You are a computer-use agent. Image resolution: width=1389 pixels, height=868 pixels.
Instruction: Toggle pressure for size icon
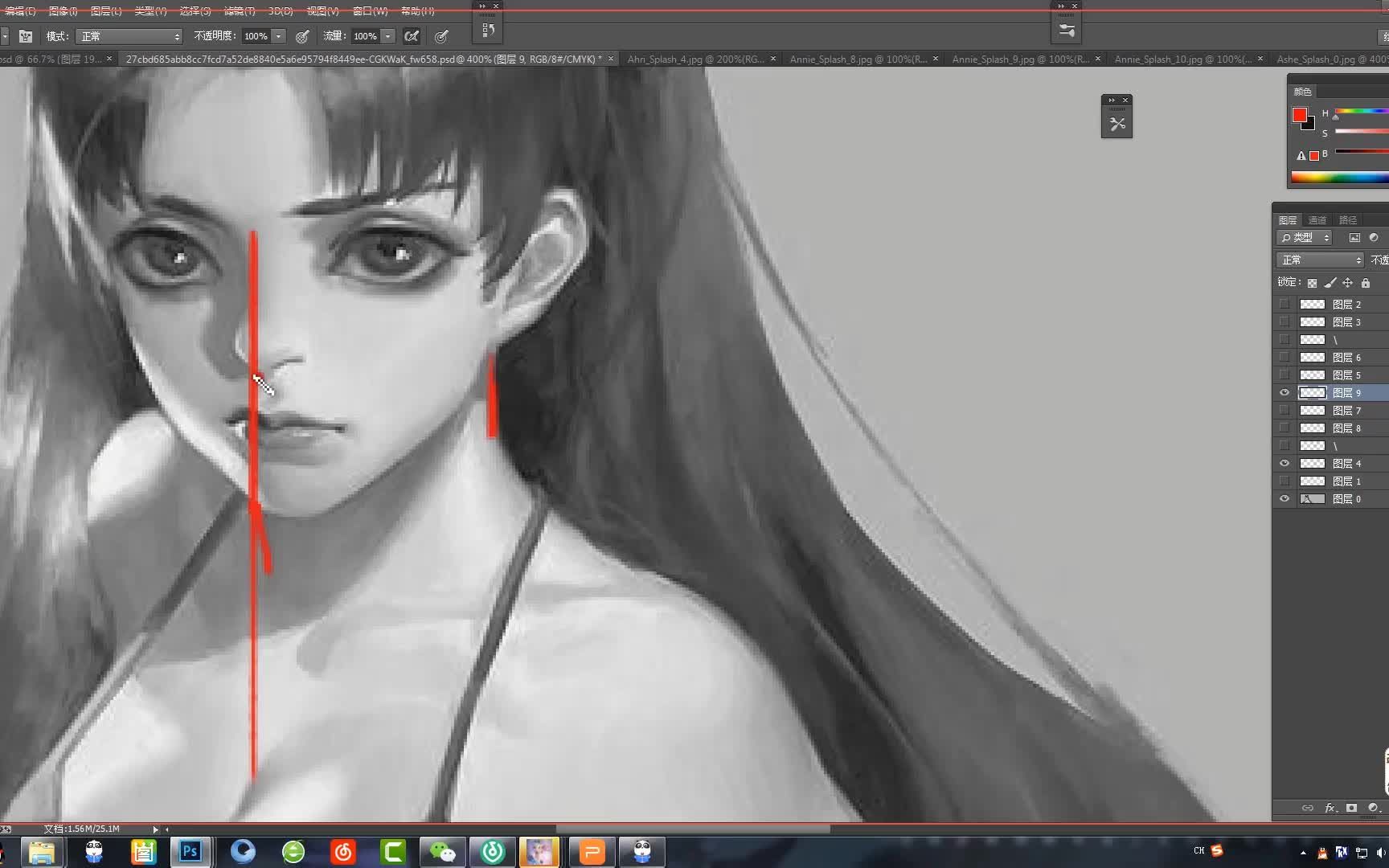pyautogui.click(x=441, y=36)
